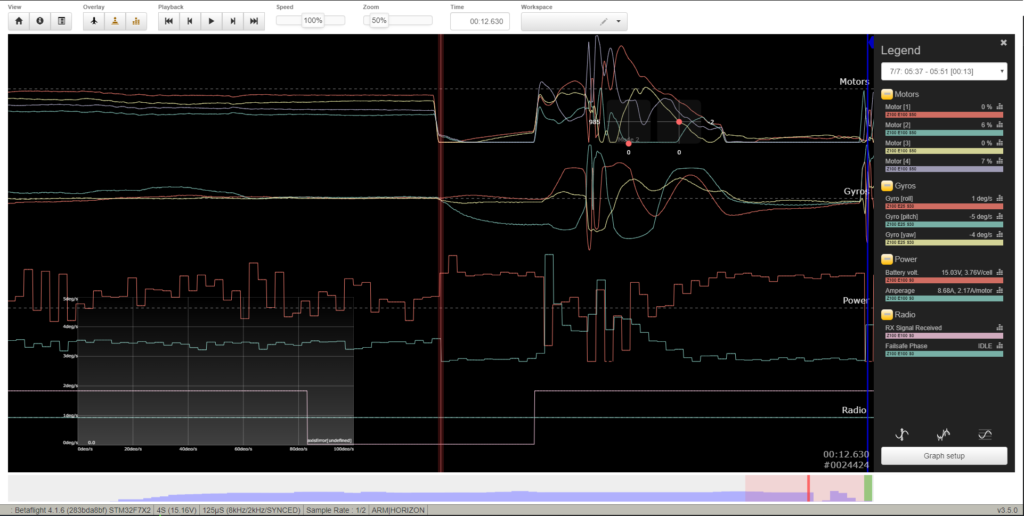The image size is (1024, 516).
Task: Collapse the Gyros group
Action: pyautogui.click(x=887, y=185)
